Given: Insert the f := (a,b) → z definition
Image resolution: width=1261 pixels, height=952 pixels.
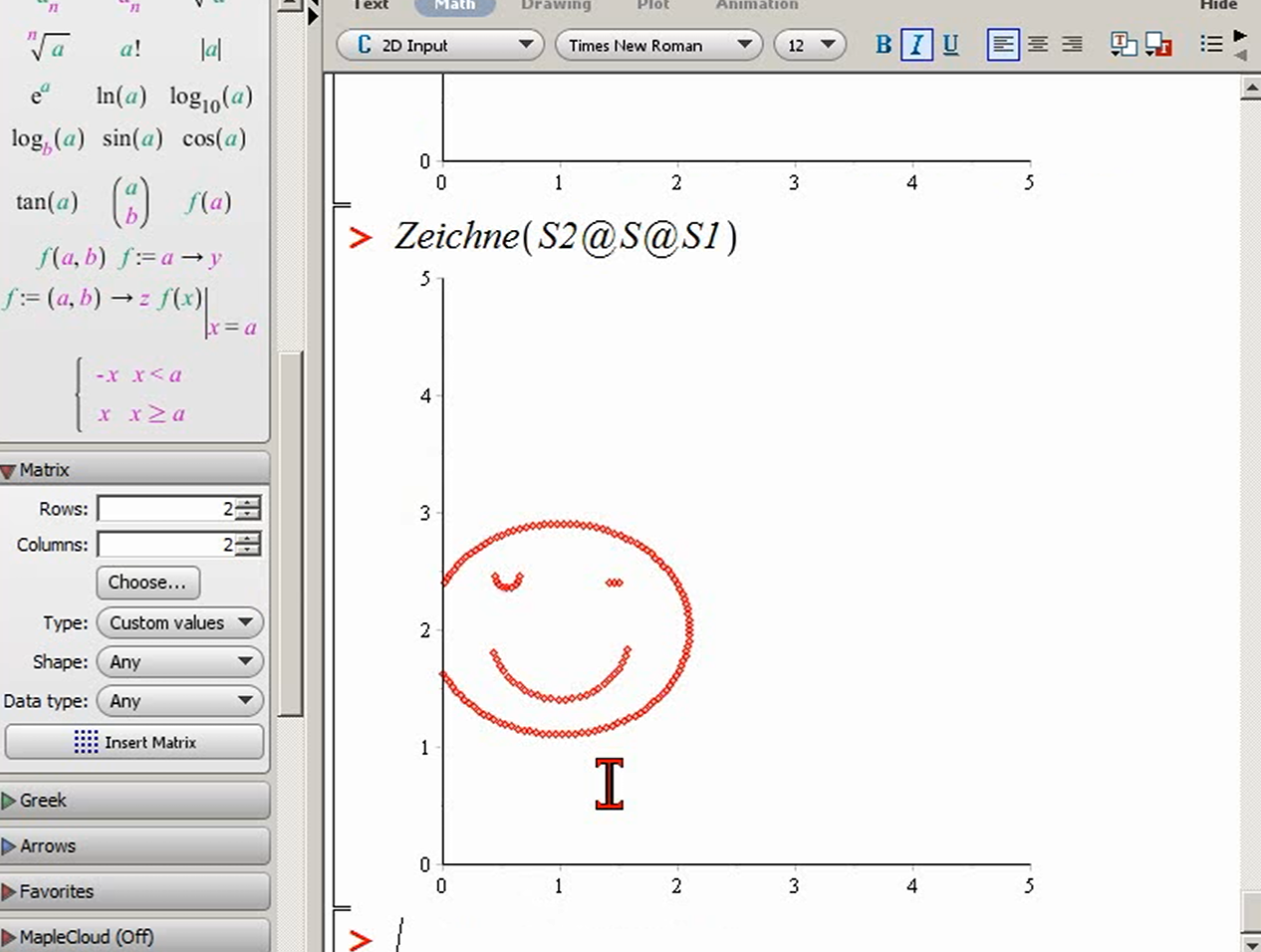Looking at the screenshot, I should 77,298.
